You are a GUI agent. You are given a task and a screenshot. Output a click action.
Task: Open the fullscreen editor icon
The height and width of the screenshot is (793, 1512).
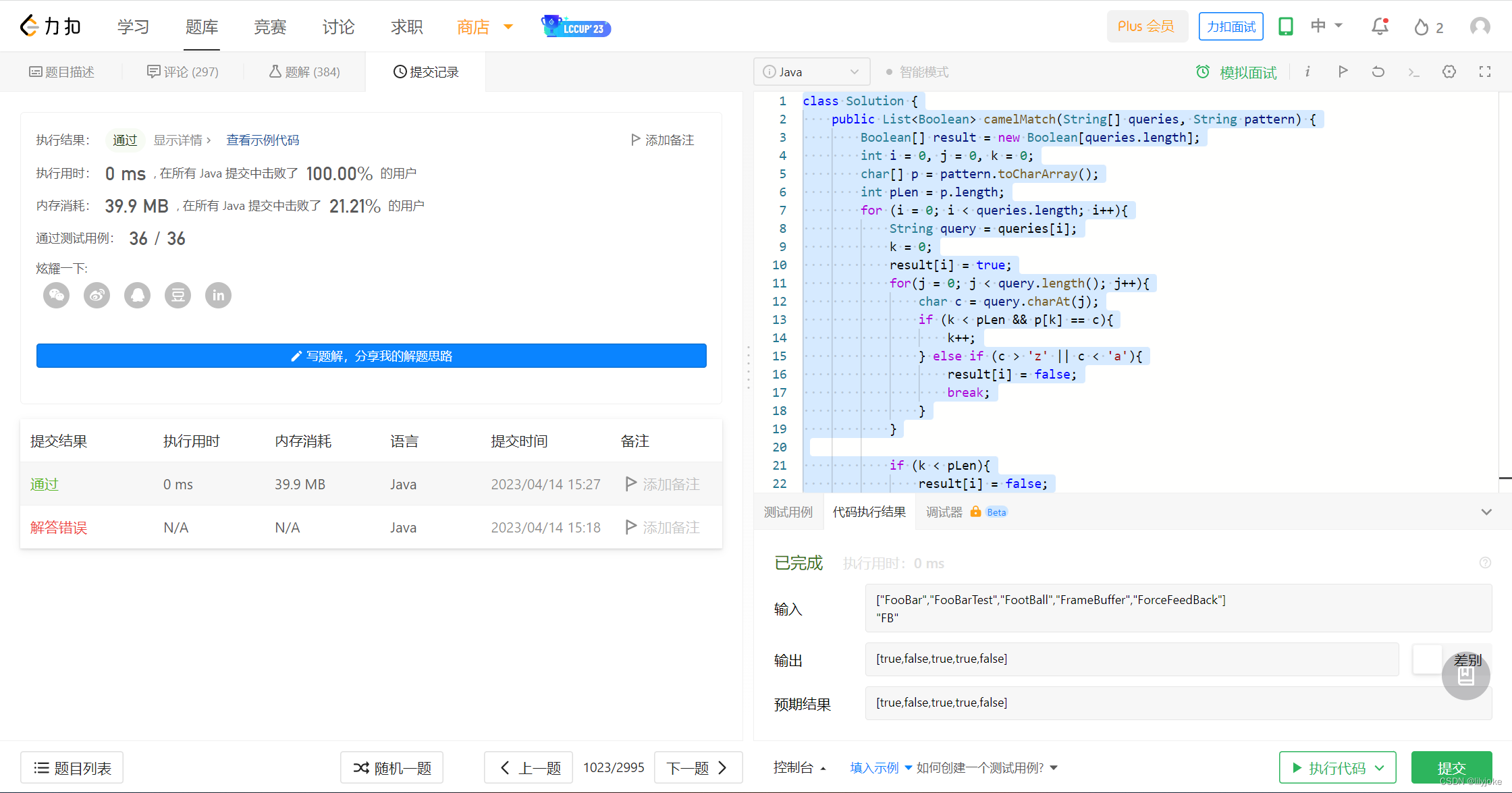click(x=1484, y=72)
